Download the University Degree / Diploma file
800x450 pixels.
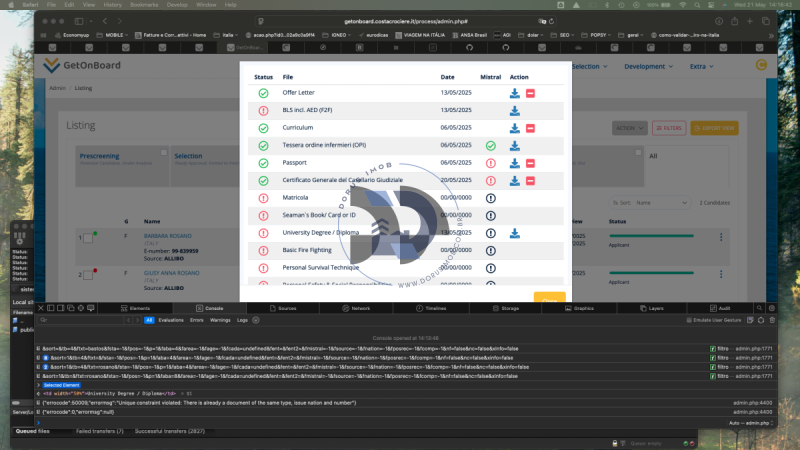pyautogui.click(x=514, y=232)
